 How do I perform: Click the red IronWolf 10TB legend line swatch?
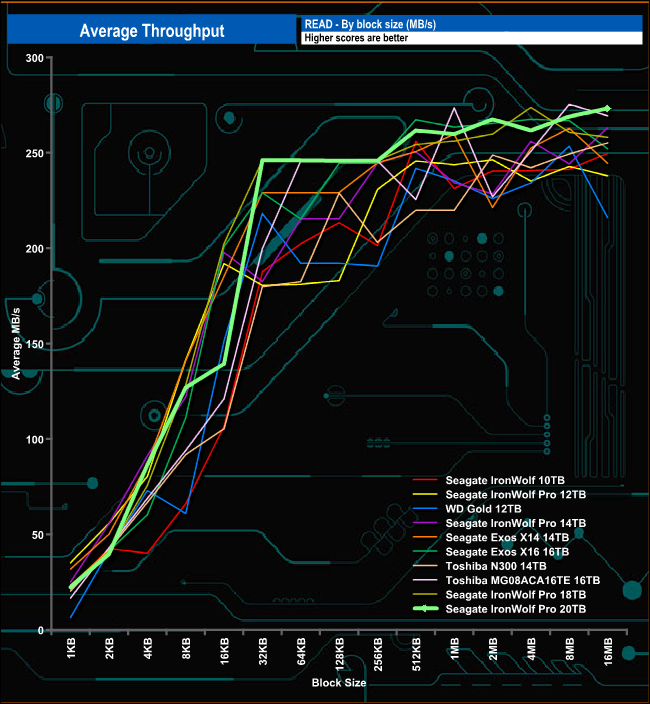coord(425,480)
